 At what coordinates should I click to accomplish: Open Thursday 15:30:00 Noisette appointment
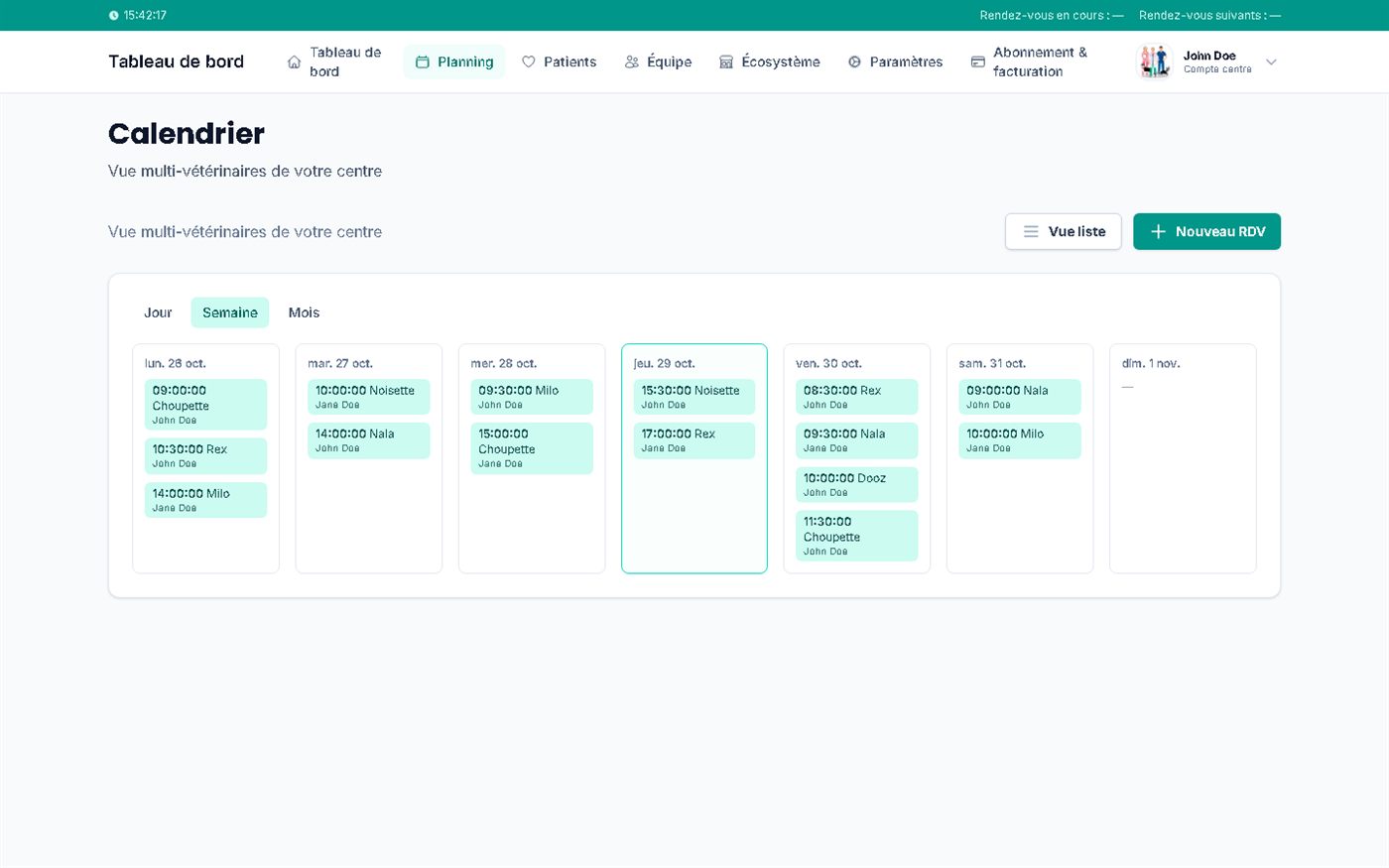click(x=694, y=397)
